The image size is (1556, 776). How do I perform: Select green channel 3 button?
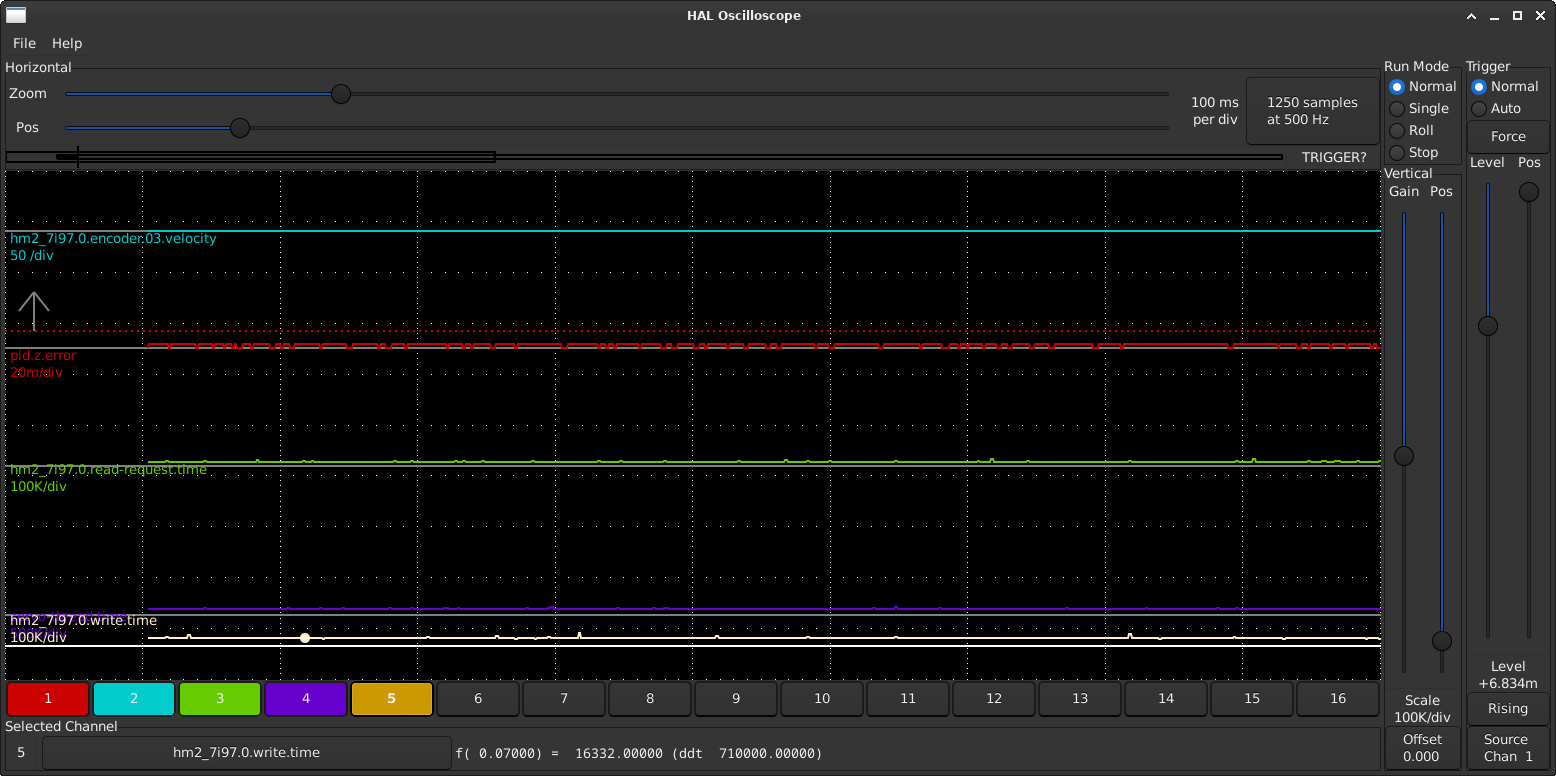click(220, 699)
